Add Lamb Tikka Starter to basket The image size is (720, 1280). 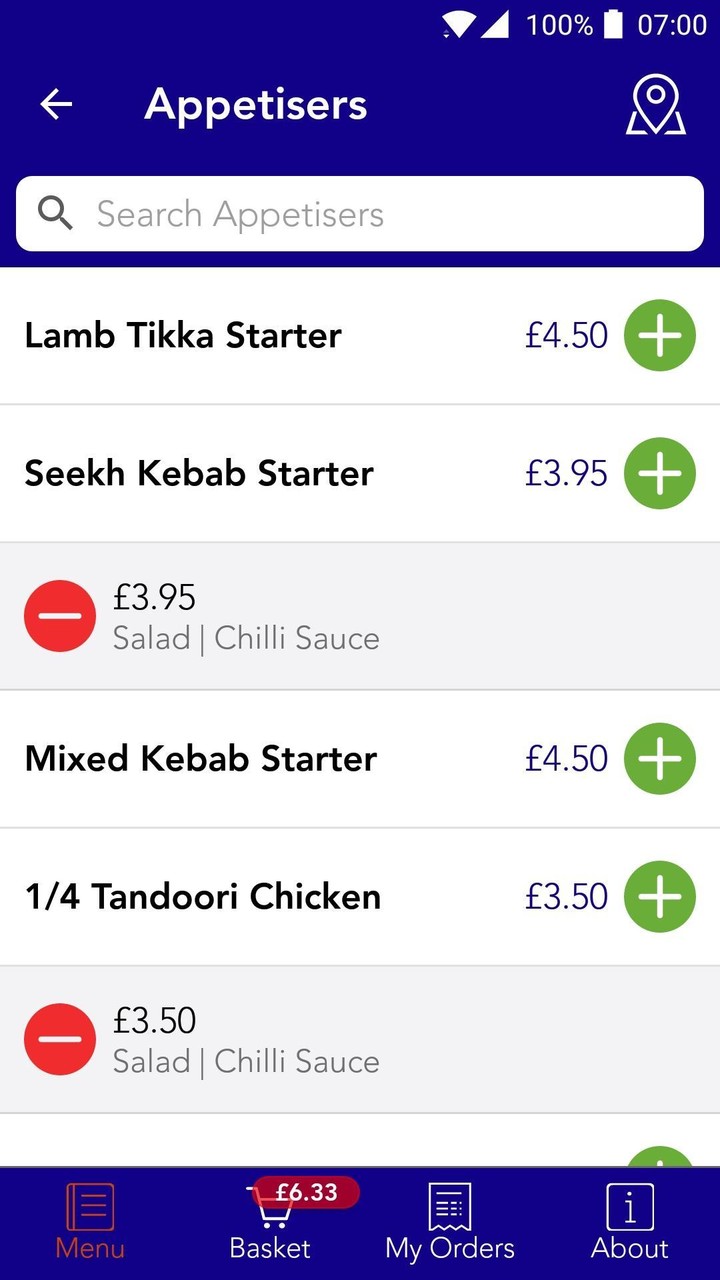pyautogui.click(x=659, y=335)
